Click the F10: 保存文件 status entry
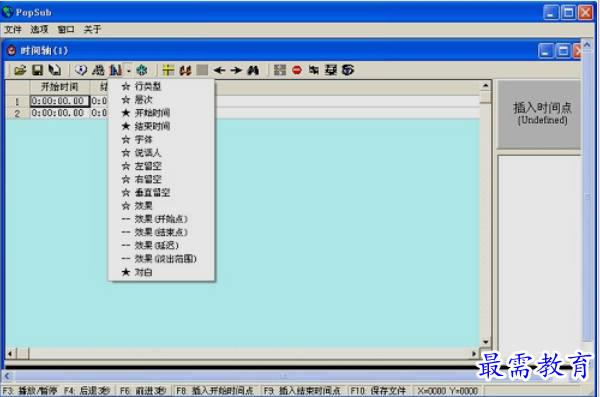The width and height of the screenshot is (600, 397). (378, 391)
